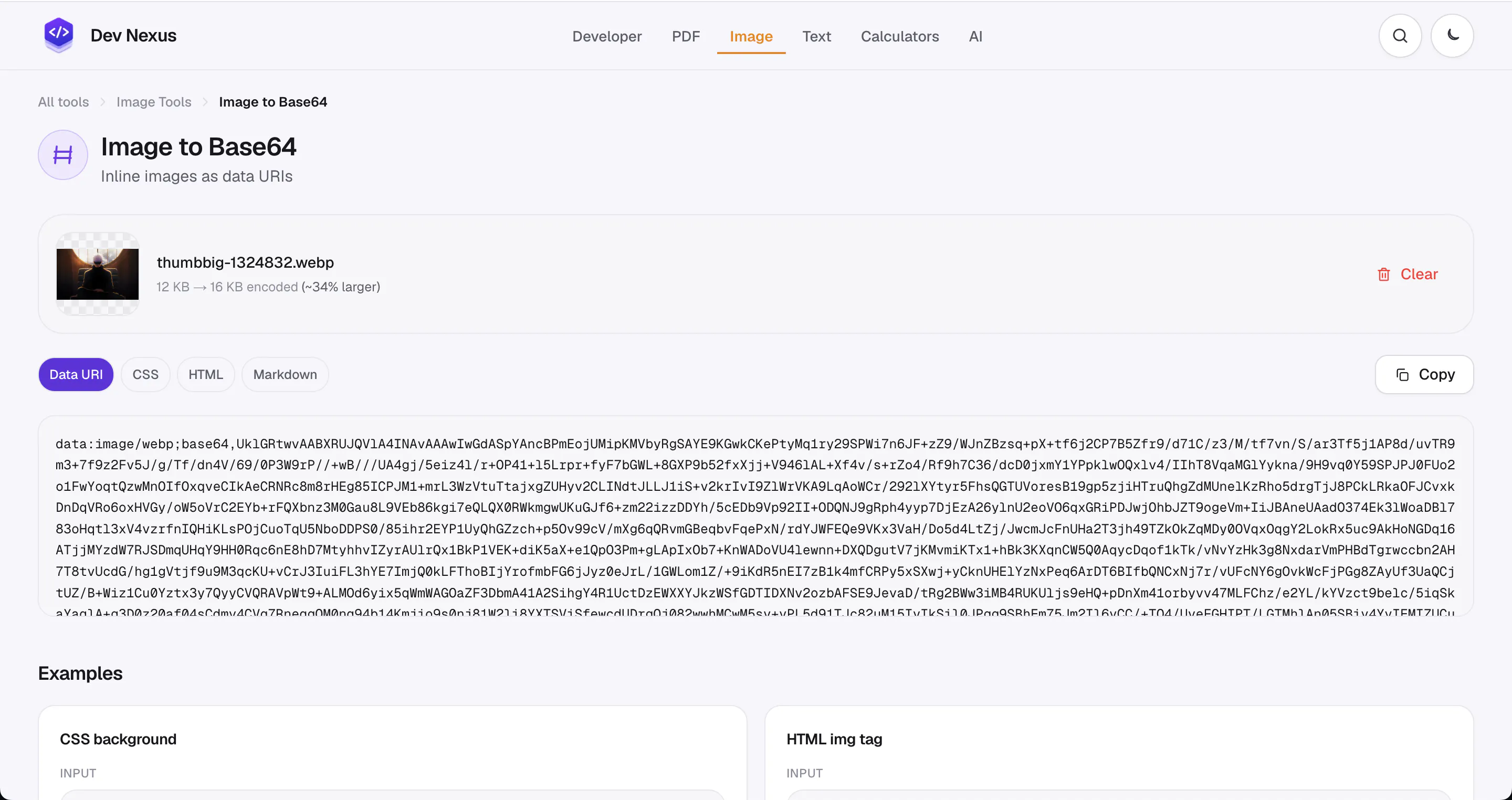Click INPUT label under HTML img tag
The width and height of the screenshot is (1512, 800).
pyautogui.click(x=805, y=773)
